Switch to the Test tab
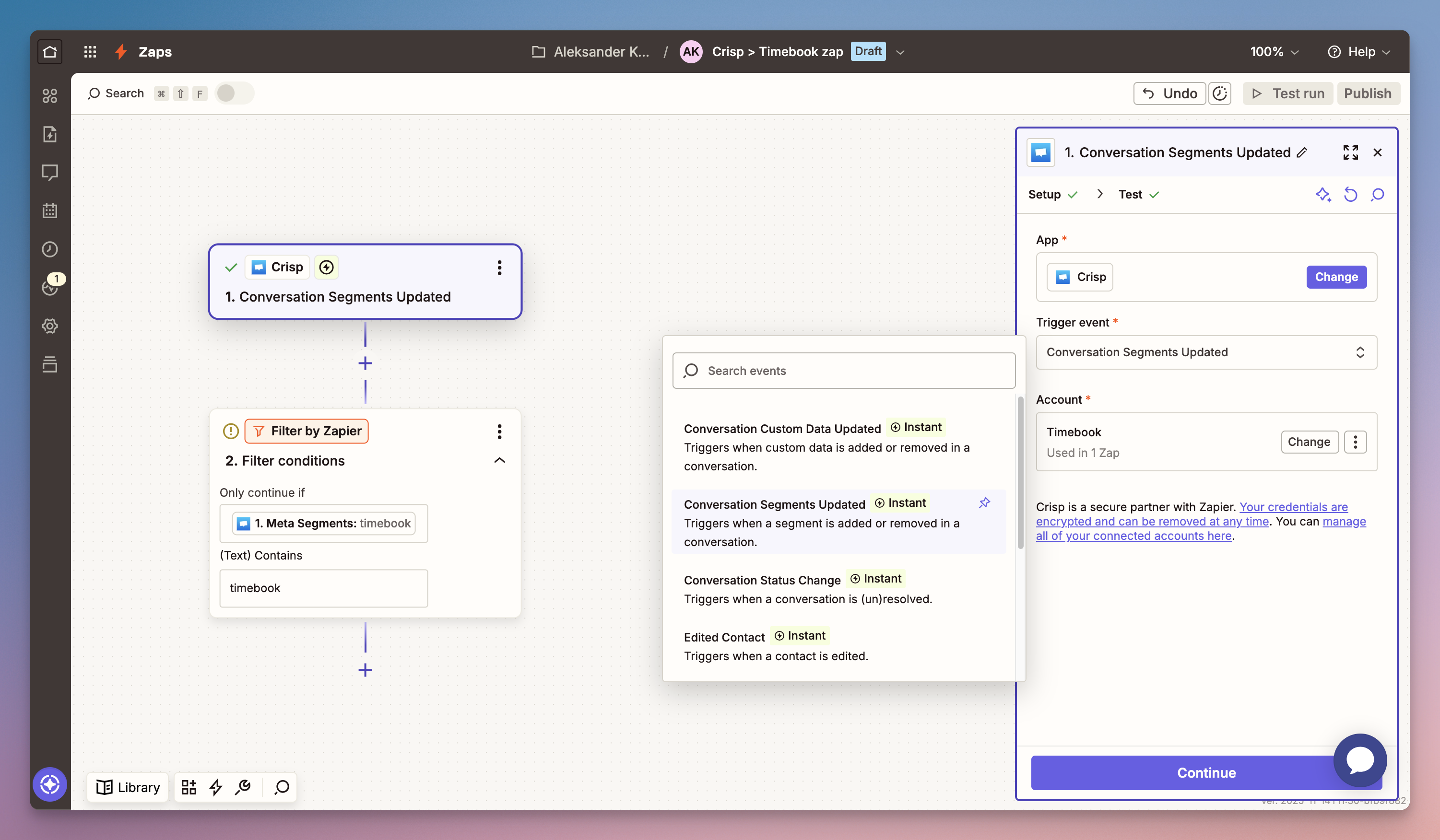Viewport: 1440px width, 840px height. pos(1130,195)
